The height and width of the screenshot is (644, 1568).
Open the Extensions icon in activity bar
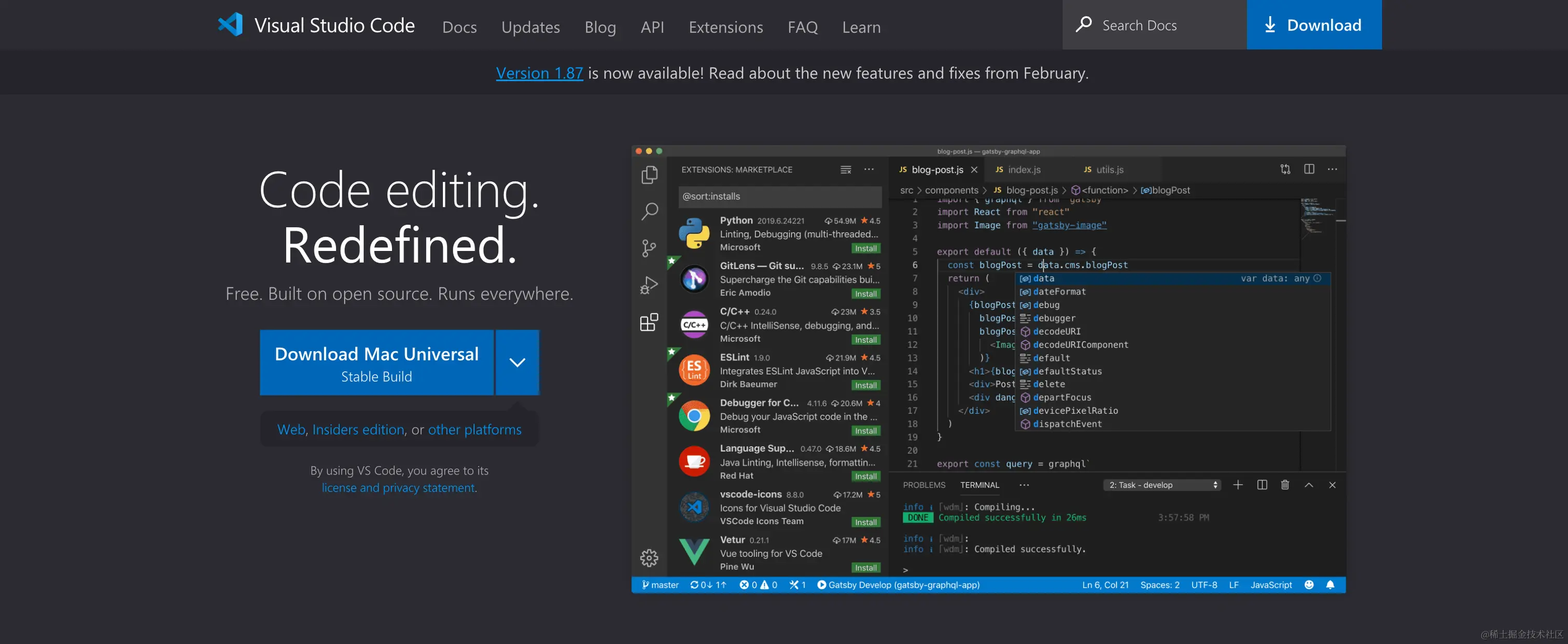[x=650, y=322]
